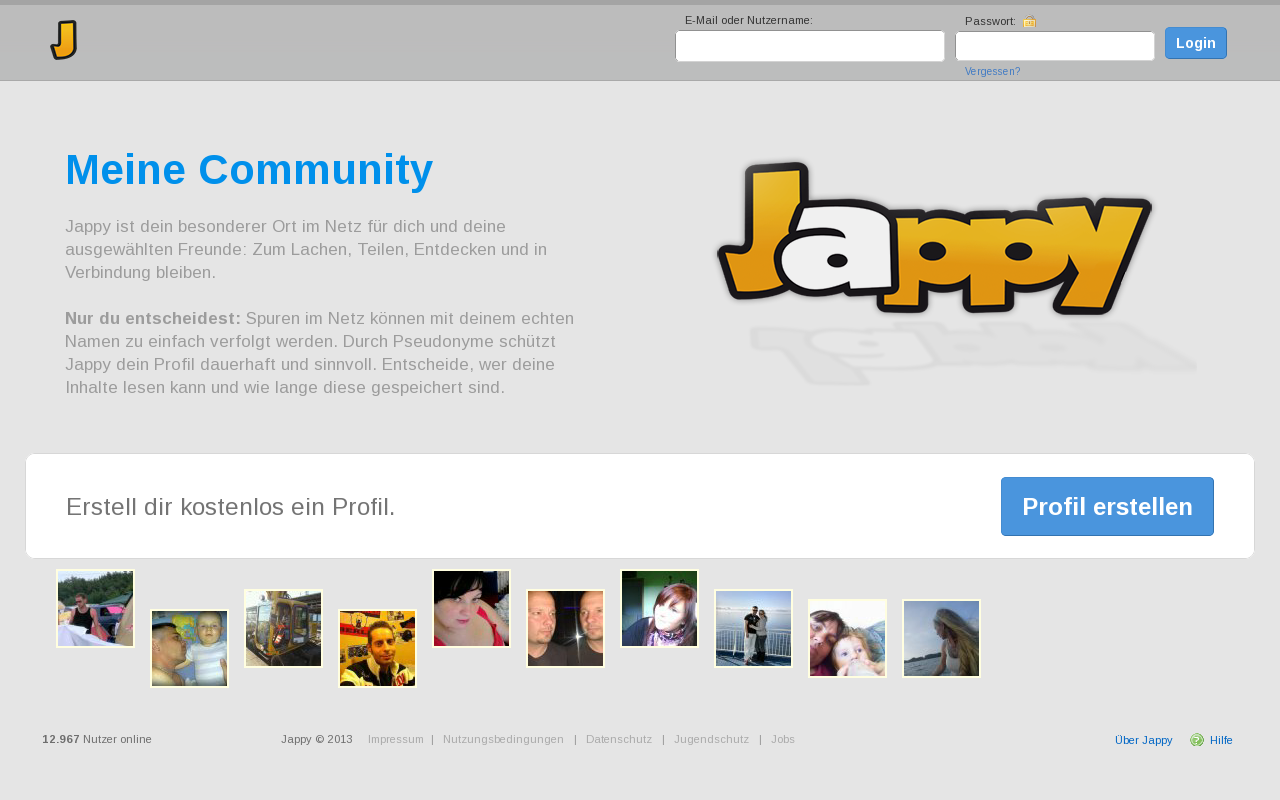
Task: Open the Hilfe link
Action: [1221, 741]
